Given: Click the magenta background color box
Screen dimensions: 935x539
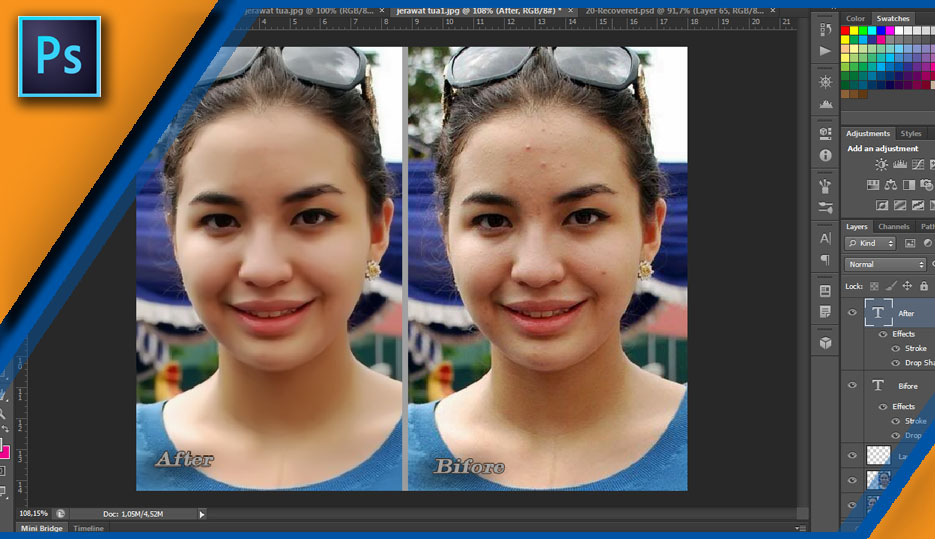Looking at the screenshot, I should (4, 453).
